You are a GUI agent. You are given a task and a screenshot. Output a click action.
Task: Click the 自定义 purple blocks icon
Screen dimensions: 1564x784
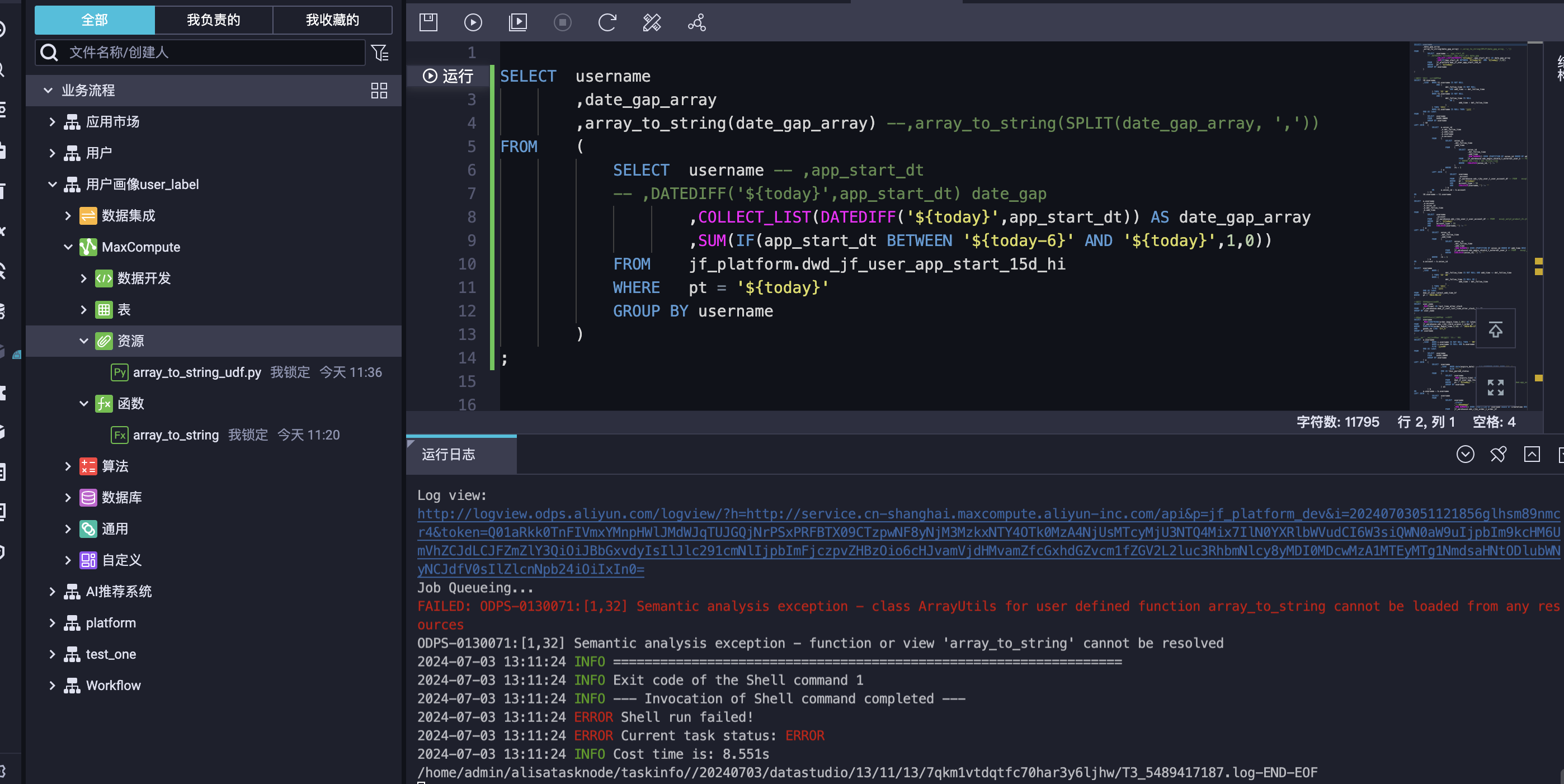tap(88, 560)
